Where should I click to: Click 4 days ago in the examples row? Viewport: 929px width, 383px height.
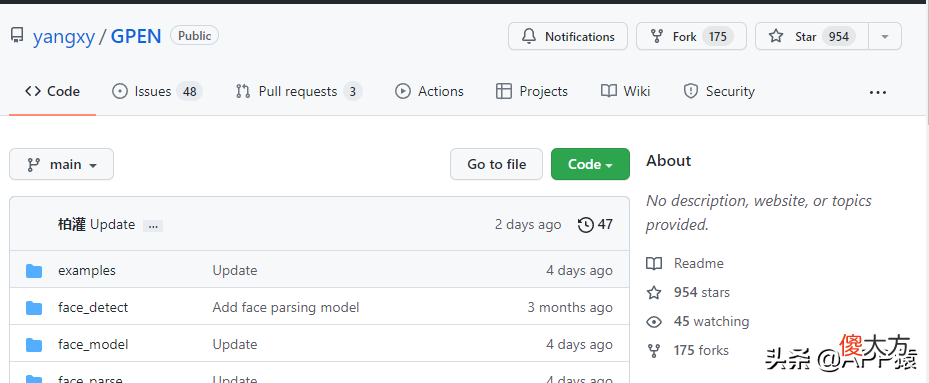[579, 270]
